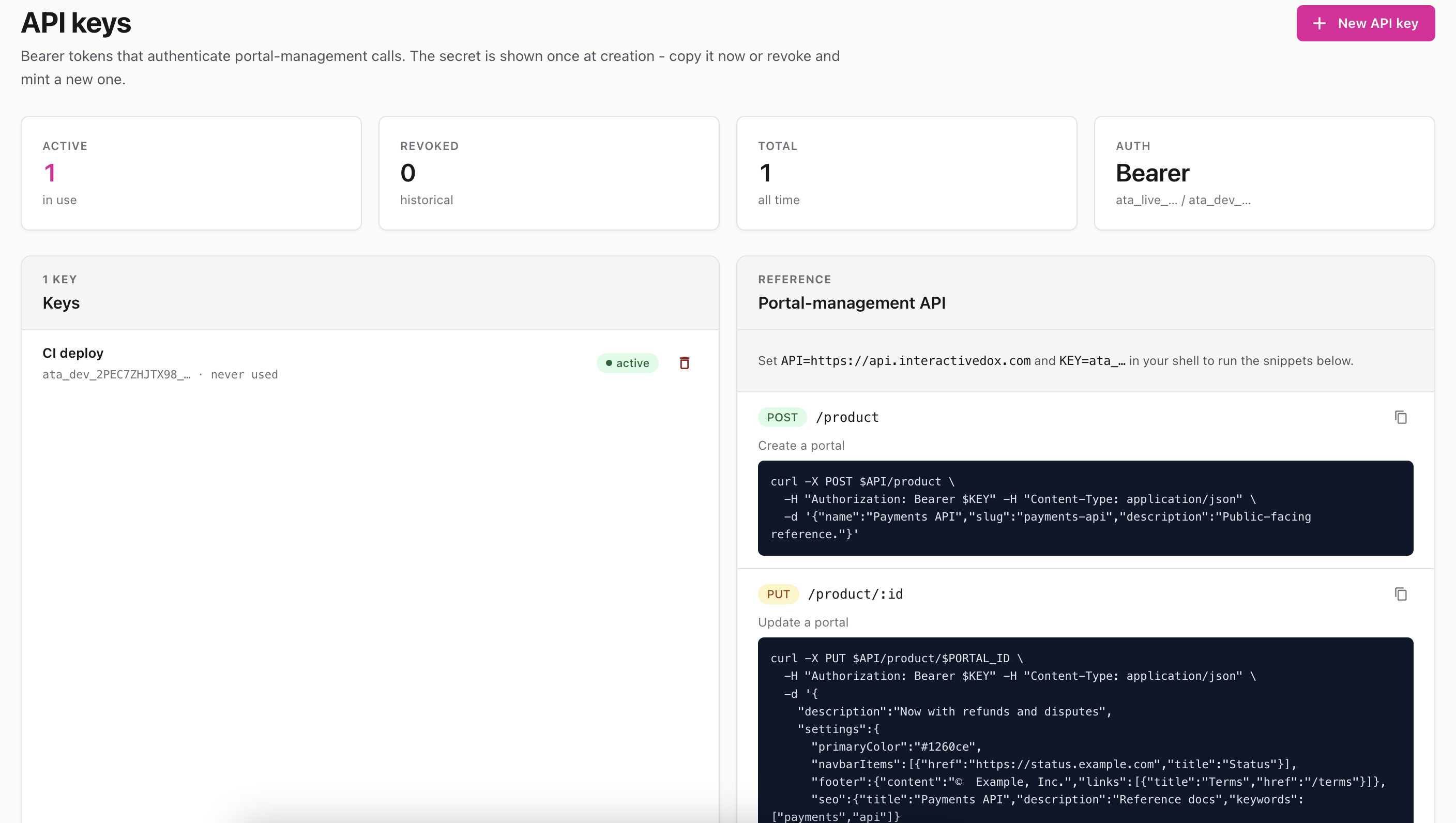Image resolution: width=1456 pixels, height=823 pixels.
Task: Click the '1 KEY' label
Action: pyautogui.click(x=59, y=279)
